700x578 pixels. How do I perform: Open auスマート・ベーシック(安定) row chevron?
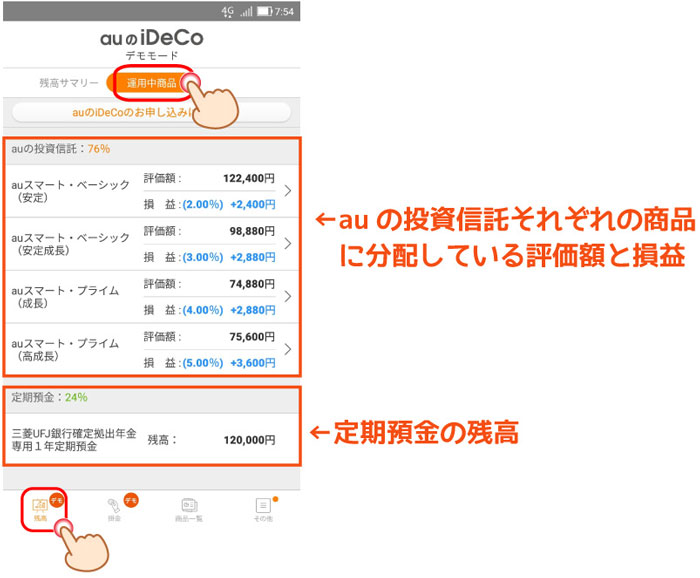point(288,191)
